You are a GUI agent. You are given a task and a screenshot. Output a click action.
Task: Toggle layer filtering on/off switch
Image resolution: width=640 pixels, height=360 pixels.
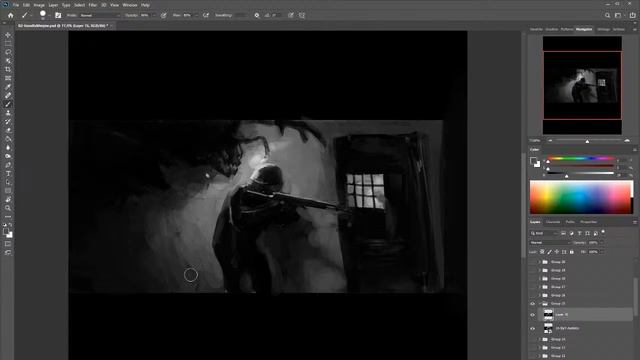603,232
